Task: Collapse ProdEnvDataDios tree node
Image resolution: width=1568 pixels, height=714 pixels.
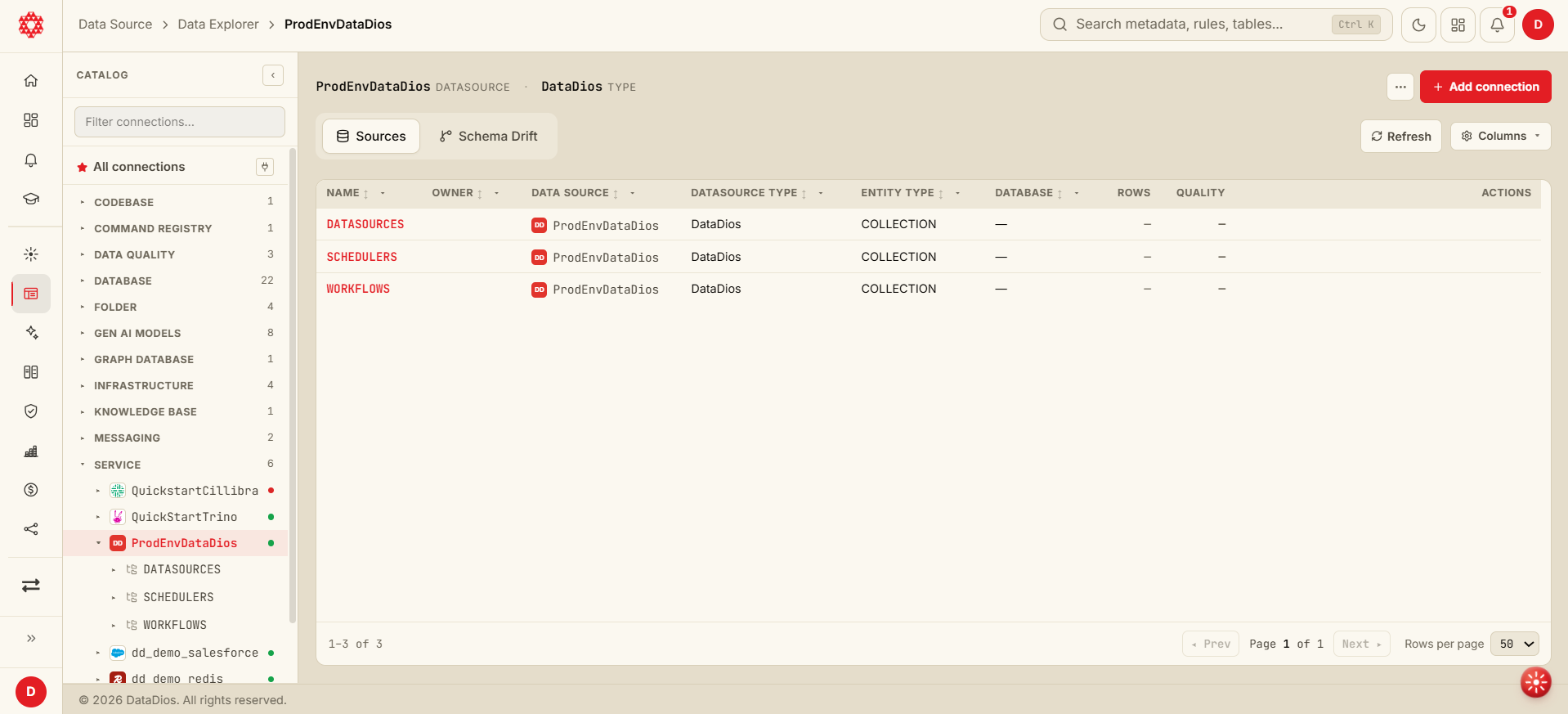Action: point(98,543)
